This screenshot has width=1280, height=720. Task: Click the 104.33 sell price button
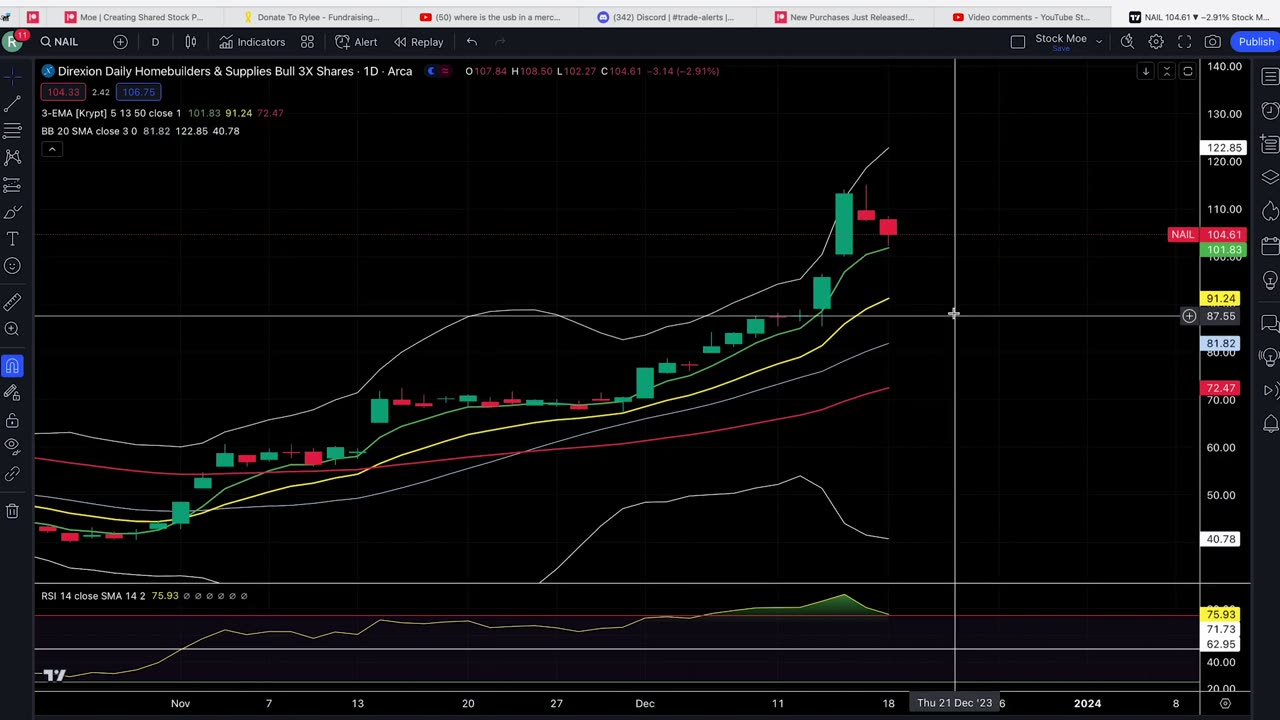(63, 92)
